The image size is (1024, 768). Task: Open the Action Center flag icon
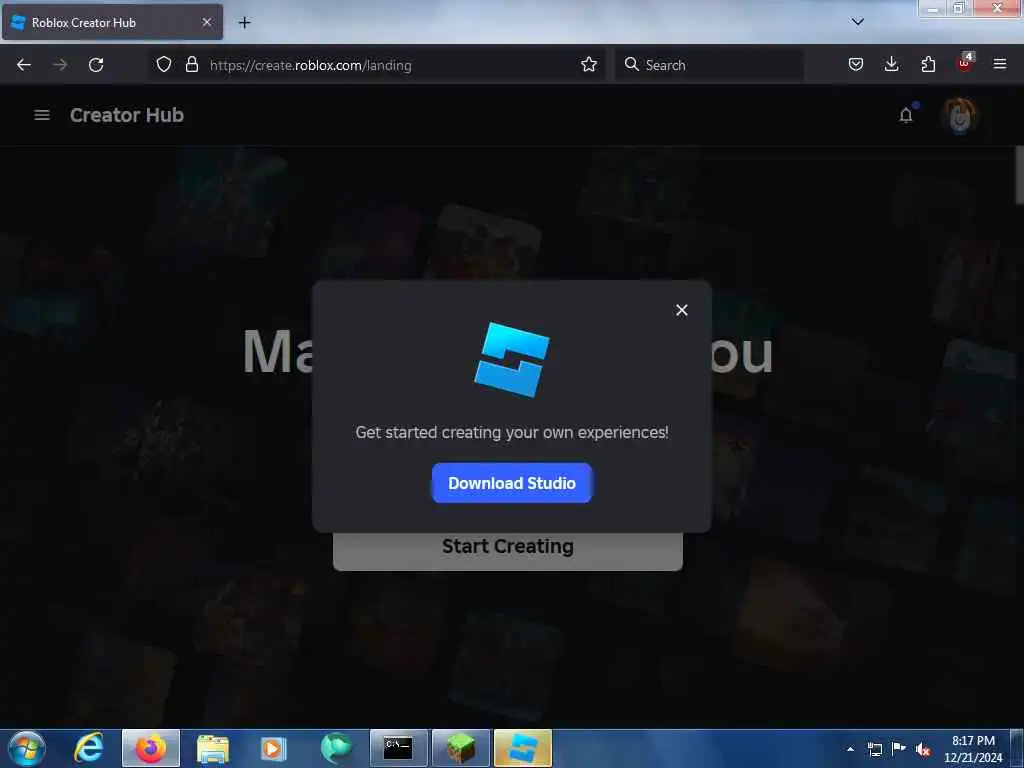899,748
